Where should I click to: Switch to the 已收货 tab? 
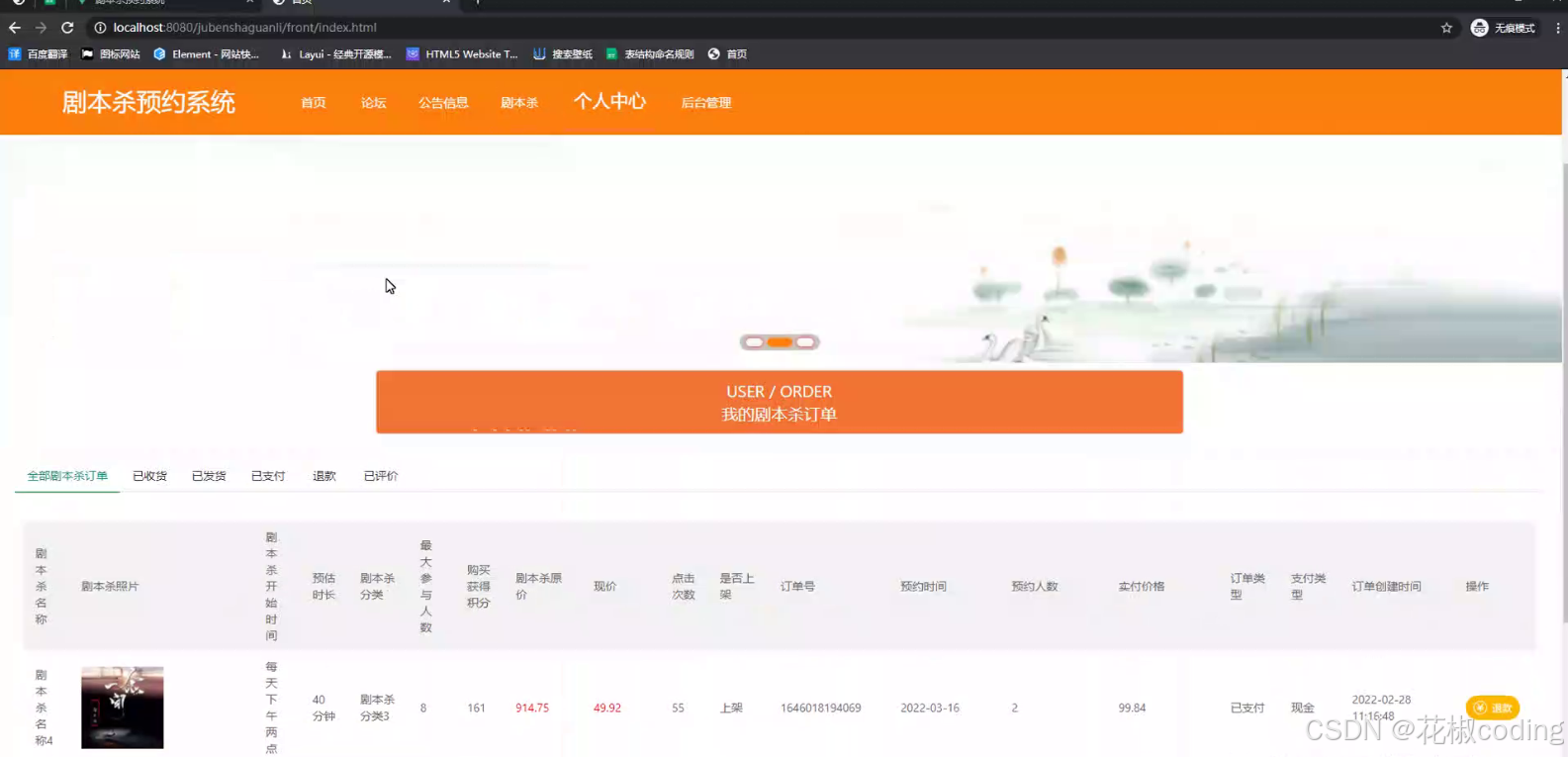coord(149,476)
